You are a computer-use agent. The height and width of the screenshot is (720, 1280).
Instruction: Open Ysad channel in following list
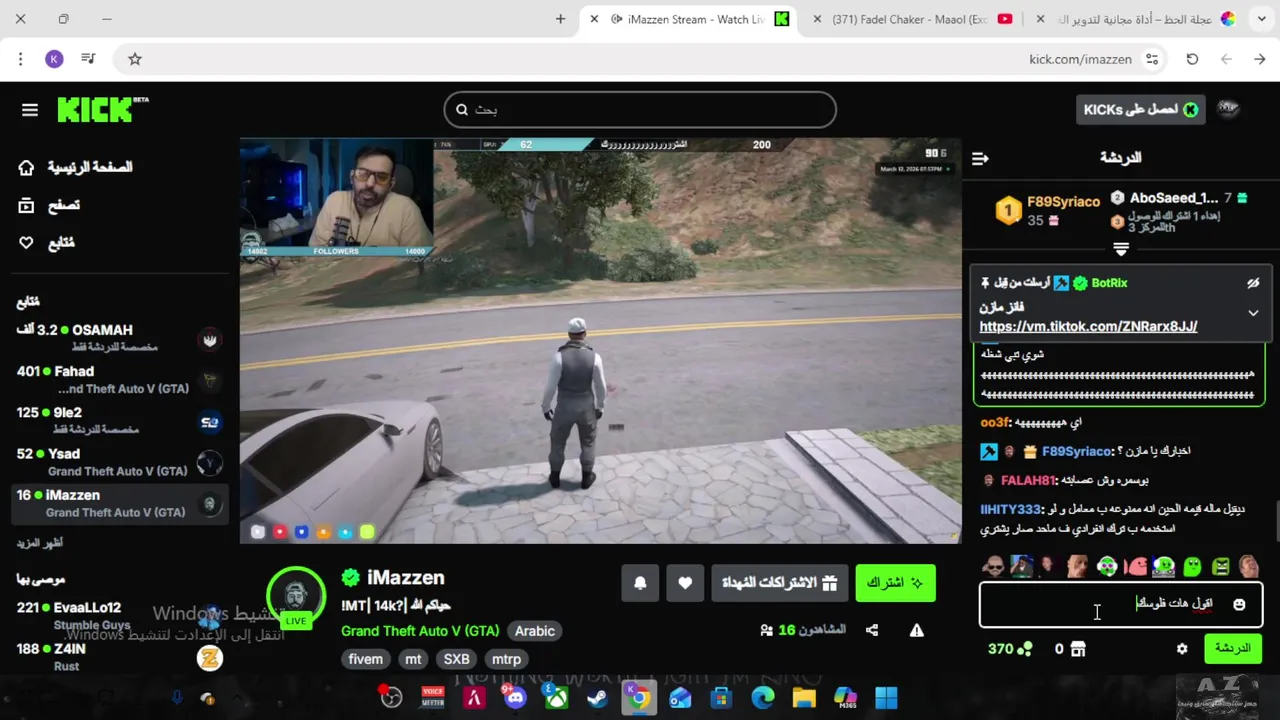[120, 462]
